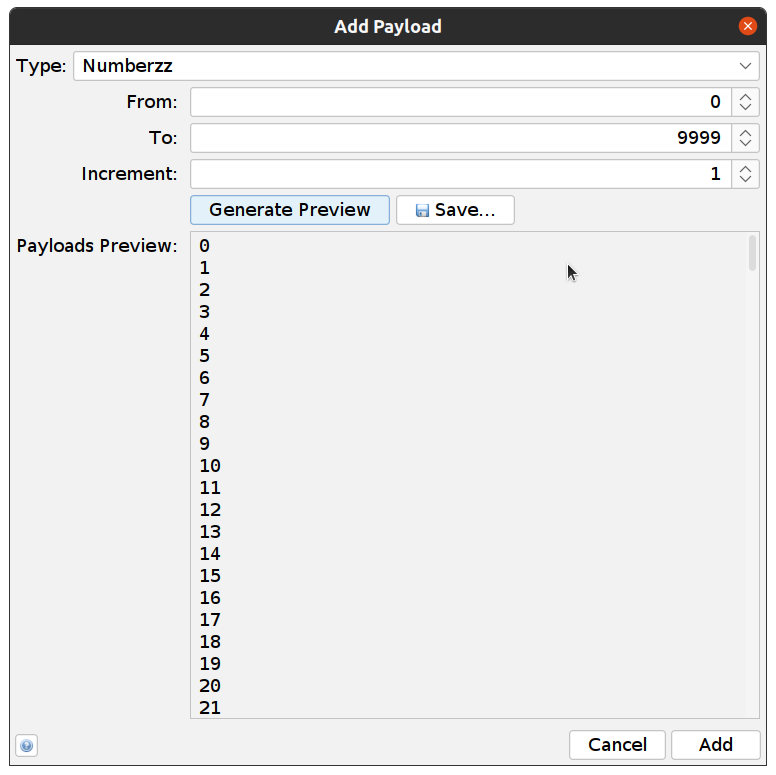This screenshot has width=776, height=775.
Task: Close the Add Payload dialog
Action: tap(747, 26)
